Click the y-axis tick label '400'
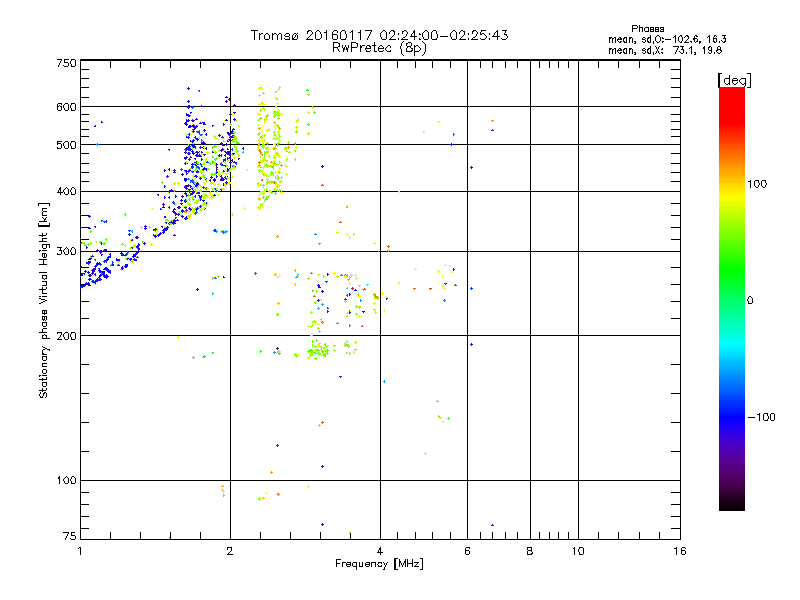Image resolution: width=800 pixels, height=600 pixels. click(x=67, y=191)
